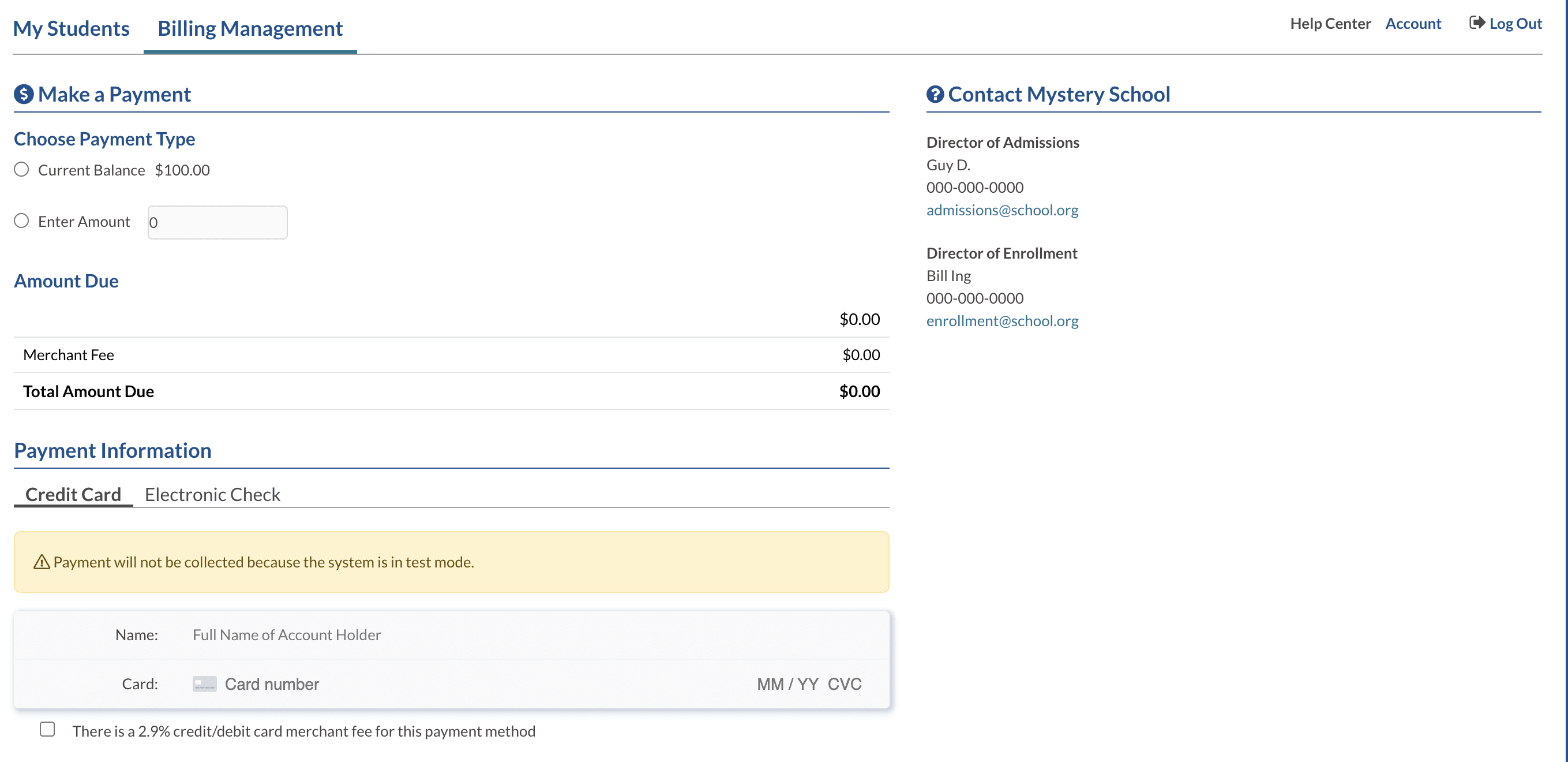Select Current Balance radio button
Image resolution: width=1568 pixels, height=762 pixels.
click(22, 169)
